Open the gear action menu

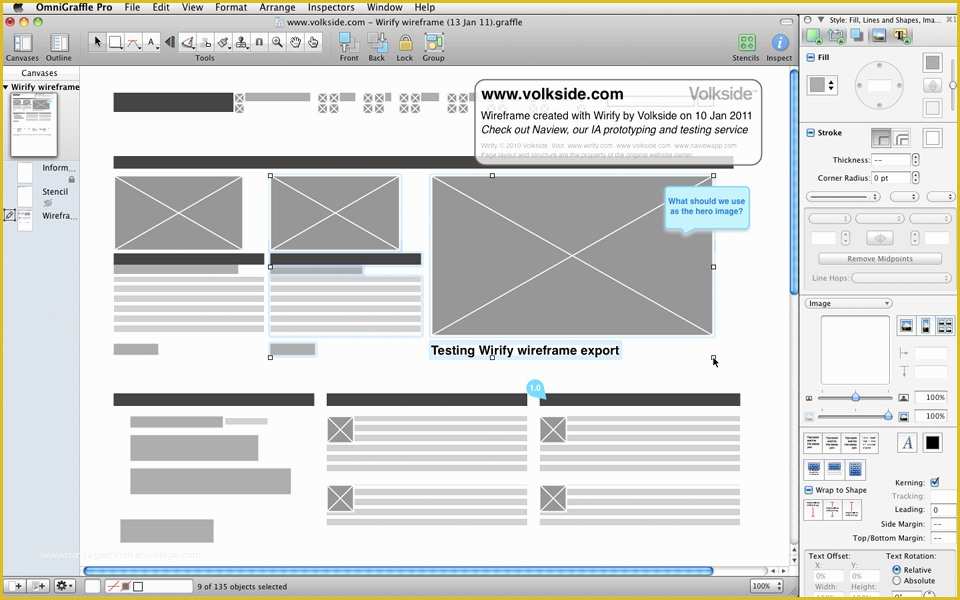coord(64,586)
